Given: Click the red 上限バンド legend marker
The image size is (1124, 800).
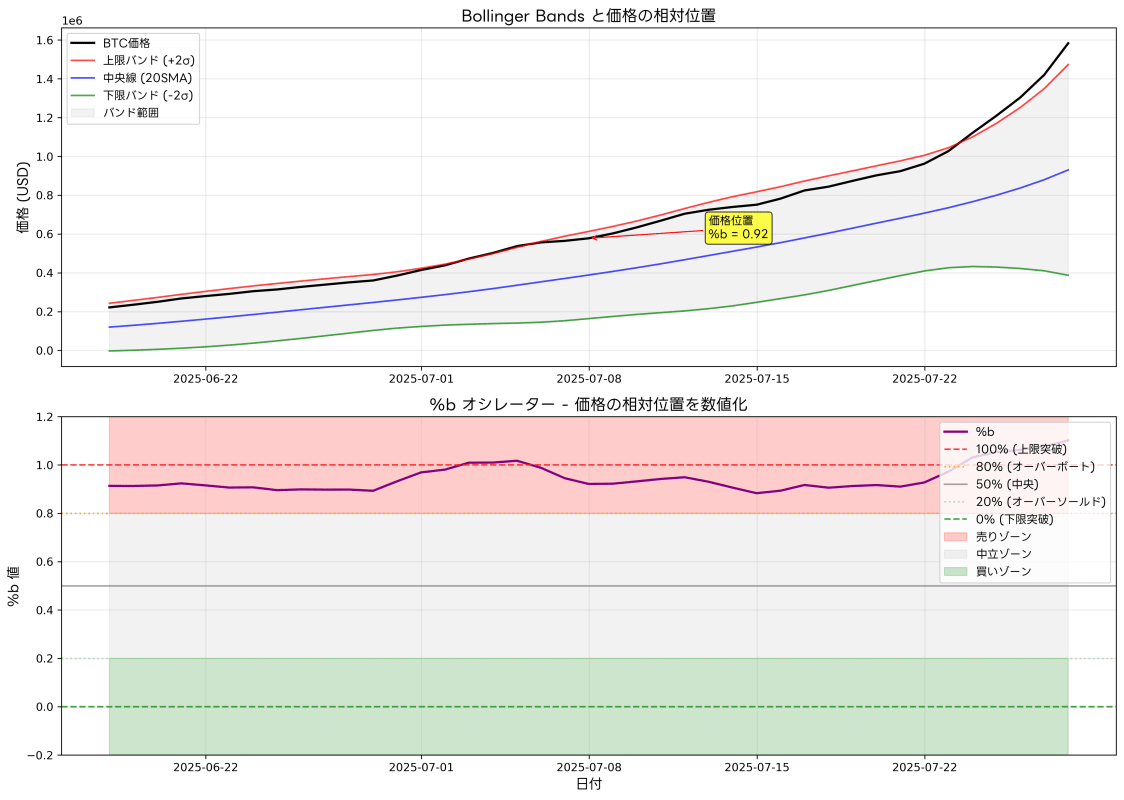Looking at the screenshot, I should pyautogui.click(x=82, y=60).
